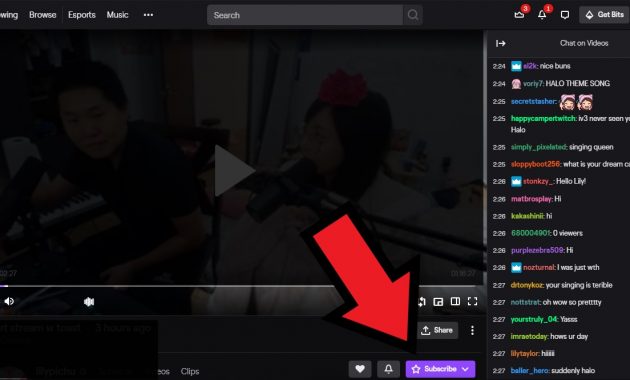630x380 pixels.
Task: Expand the Subscribe button dropdown arrow
Action: tap(465, 369)
